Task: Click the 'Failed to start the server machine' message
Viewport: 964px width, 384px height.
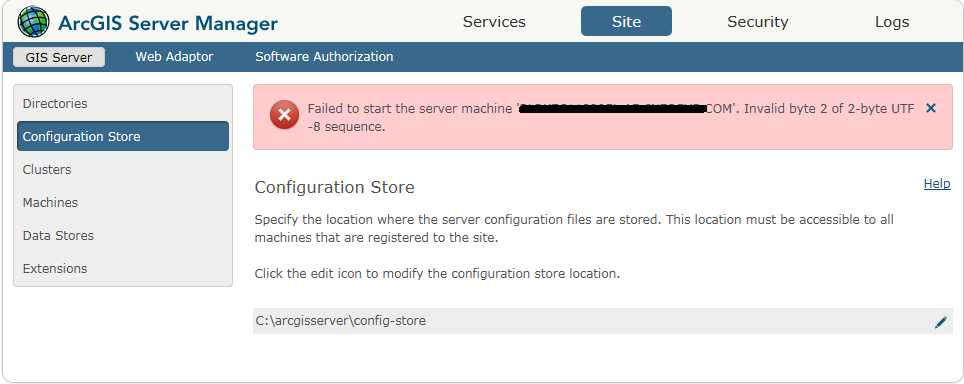Action: [x=611, y=117]
